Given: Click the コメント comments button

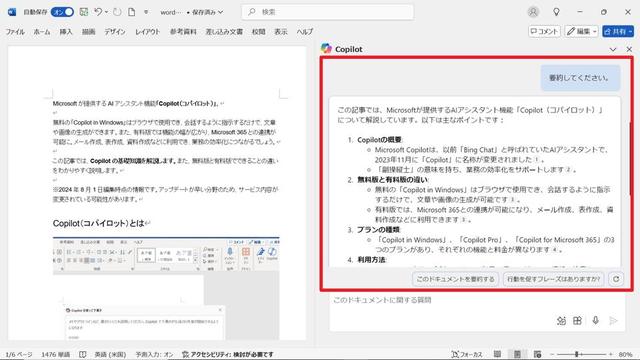Looking at the screenshot, I should click(544, 31).
